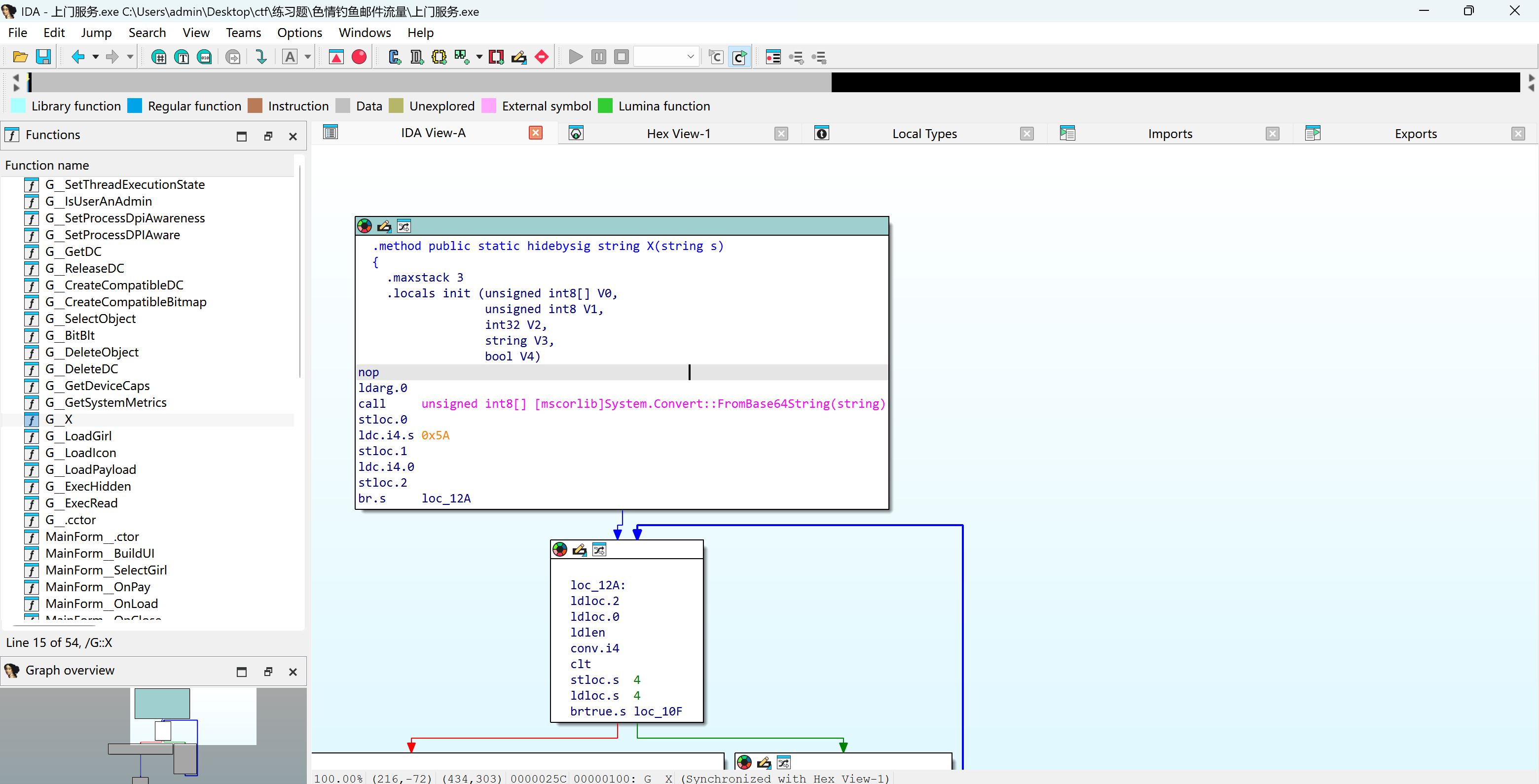This screenshot has height=784, width=1539.
Task: Close the Hex View-1 tab
Action: 781,134
